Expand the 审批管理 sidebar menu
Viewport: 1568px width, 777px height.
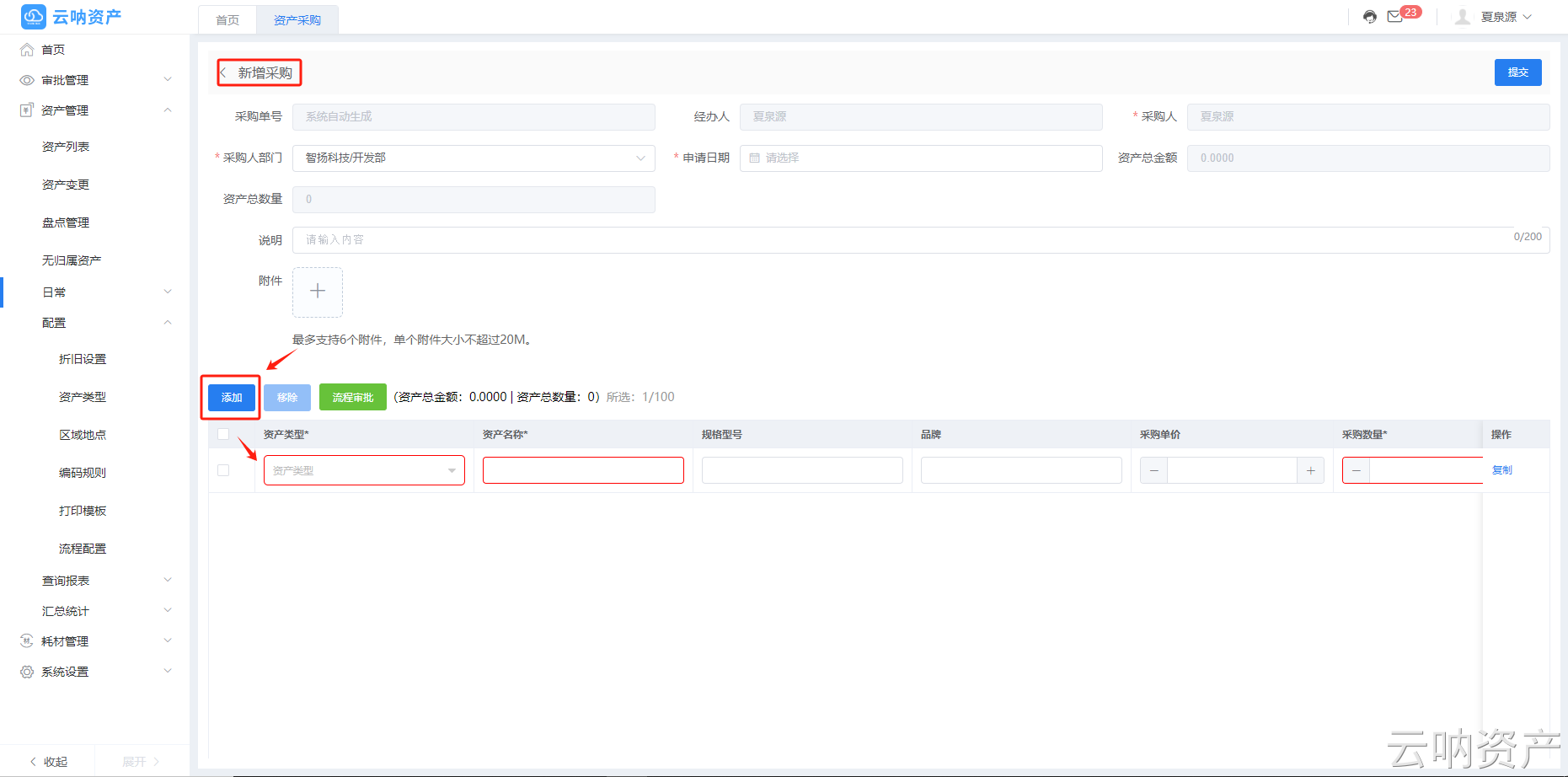pyautogui.click(x=168, y=80)
